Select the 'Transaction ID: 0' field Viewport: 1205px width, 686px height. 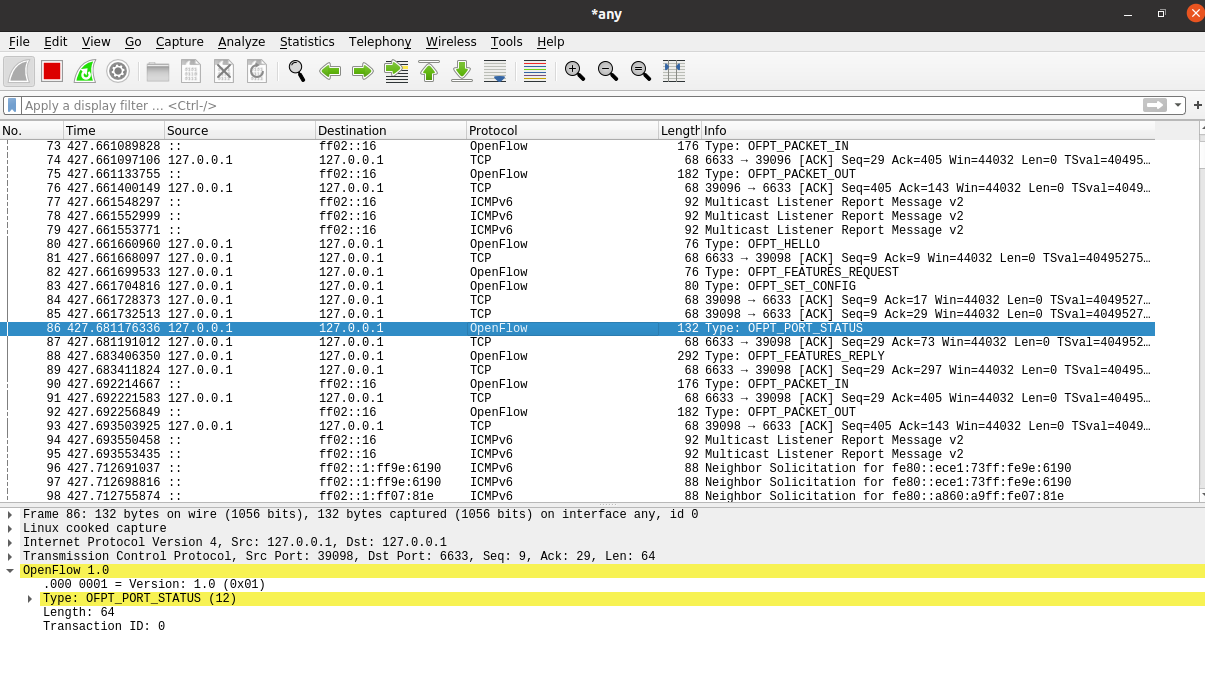[104, 627]
